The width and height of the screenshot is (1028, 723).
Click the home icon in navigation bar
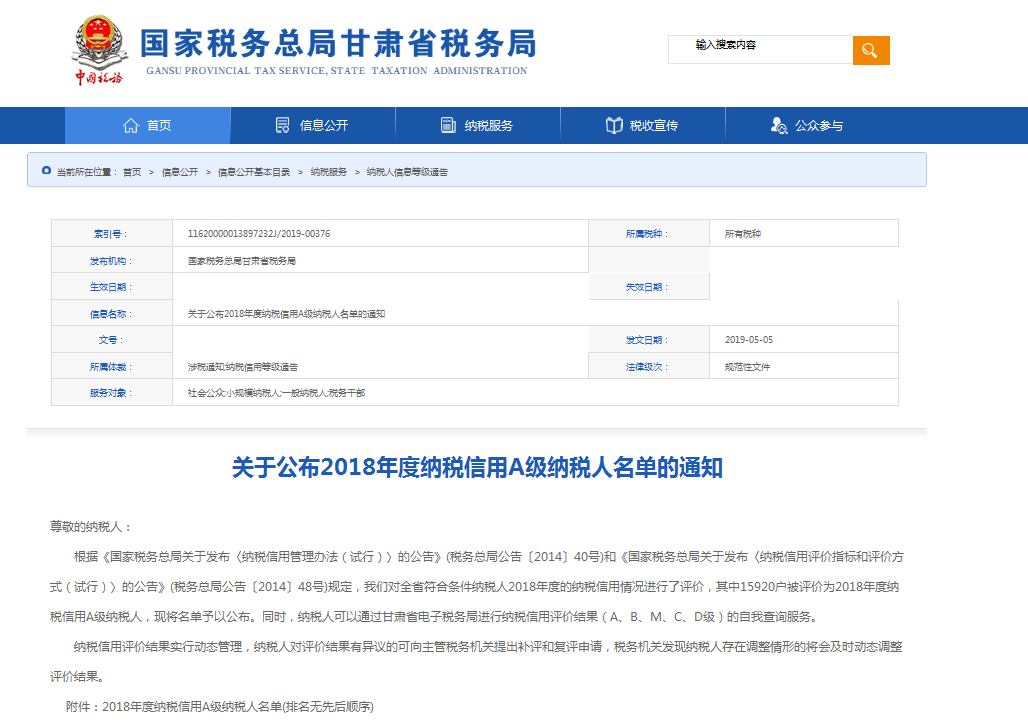point(131,126)
